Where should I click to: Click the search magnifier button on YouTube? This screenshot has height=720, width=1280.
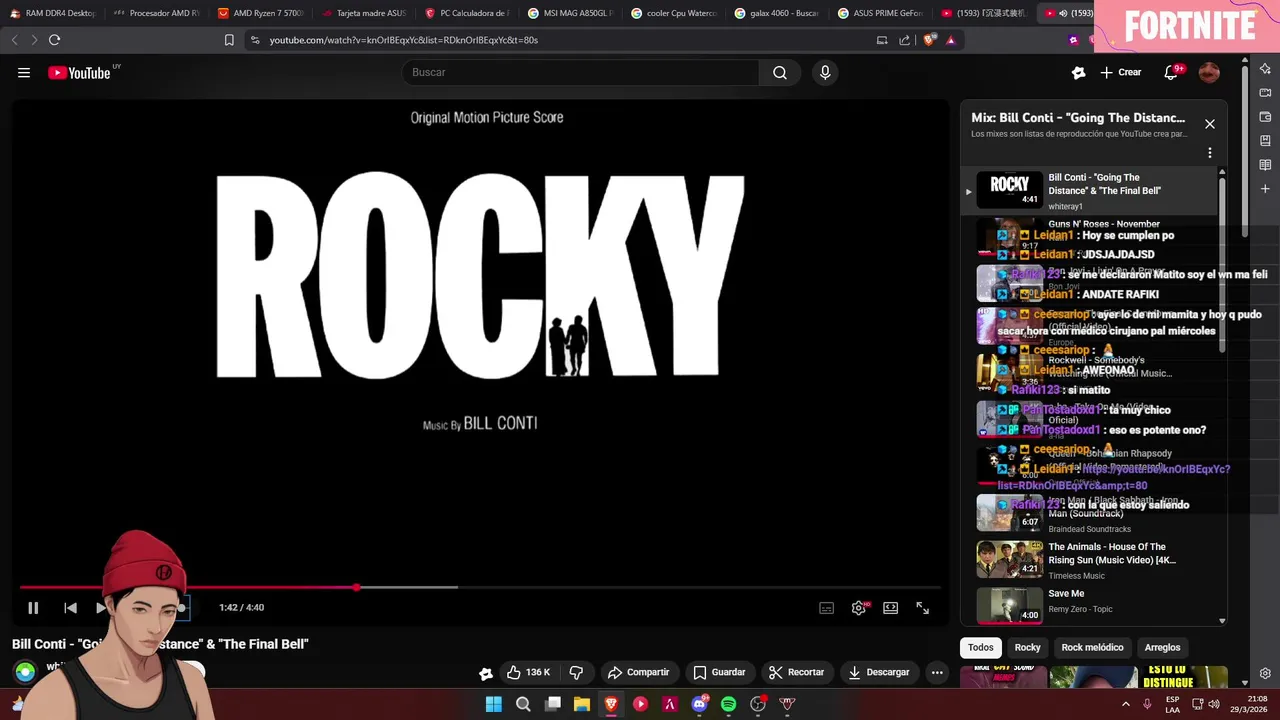pyautogui.click(x=780, y=72)
